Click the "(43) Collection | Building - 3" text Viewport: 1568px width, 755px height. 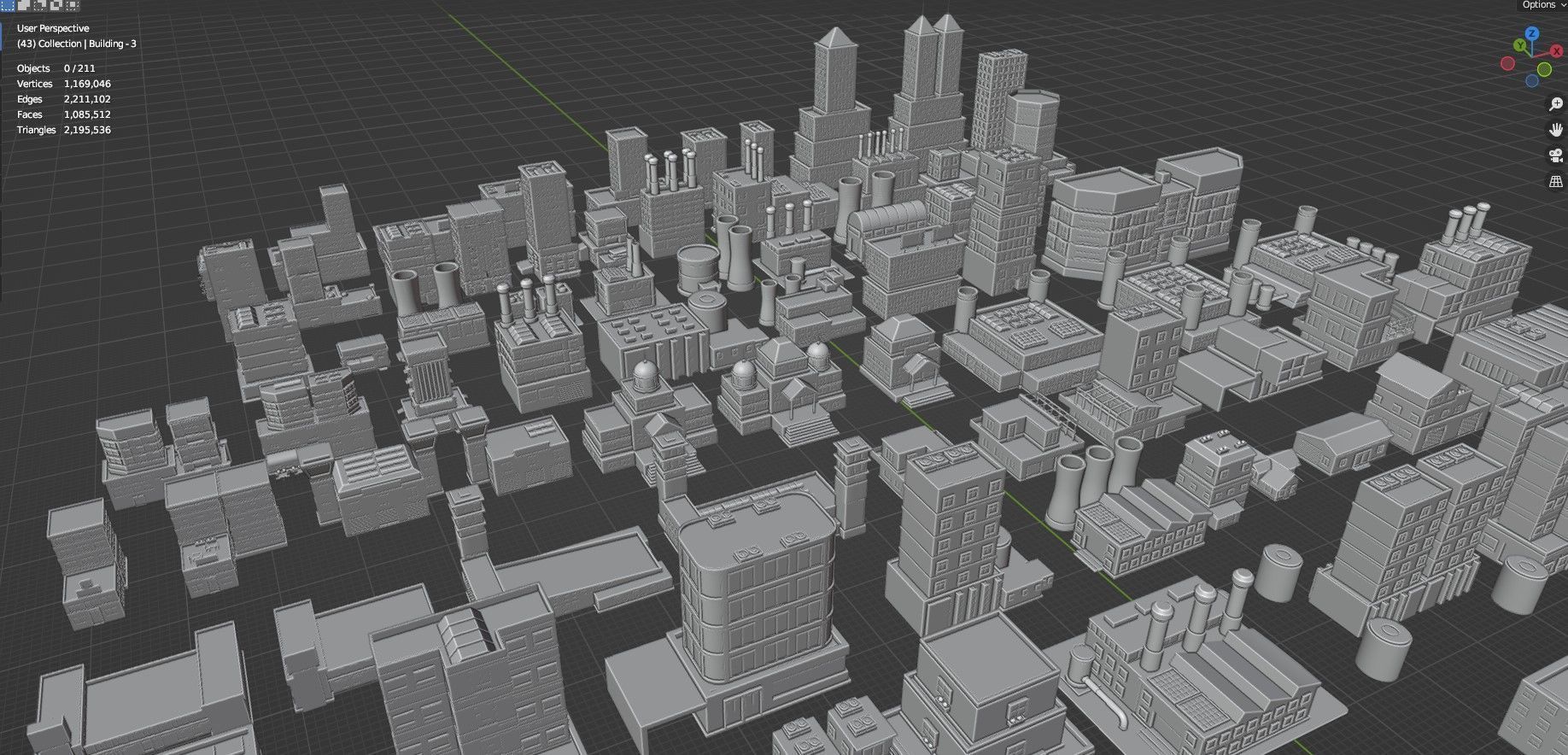[x=77, y=44]
